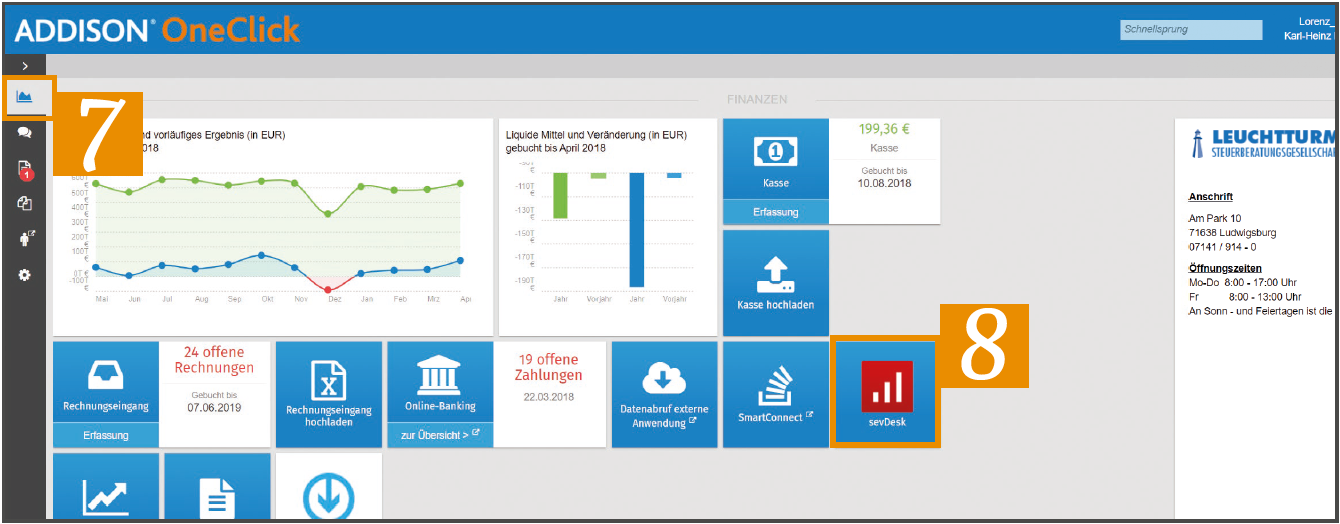Expand the left sidebar with the arrow
The image size is (1340, 524).
25,65
